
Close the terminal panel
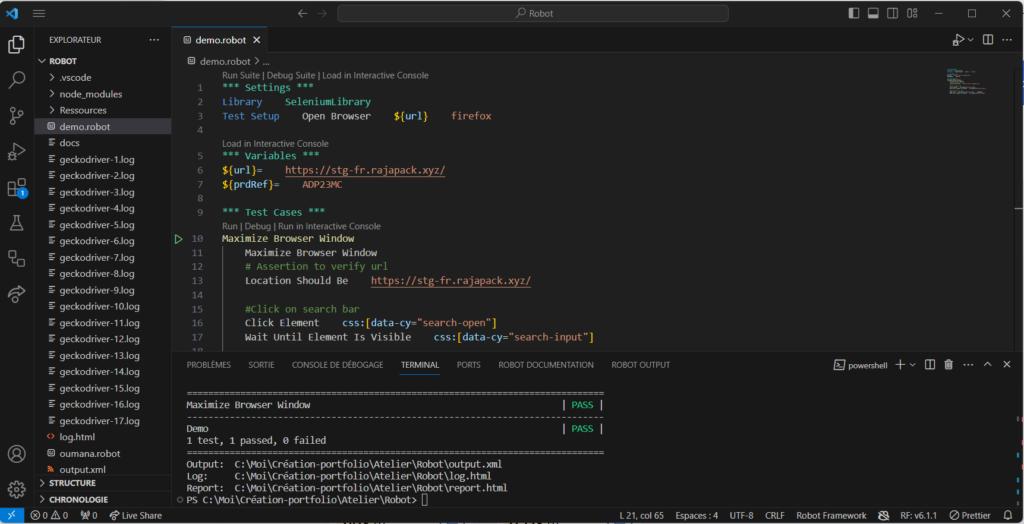1007,365
